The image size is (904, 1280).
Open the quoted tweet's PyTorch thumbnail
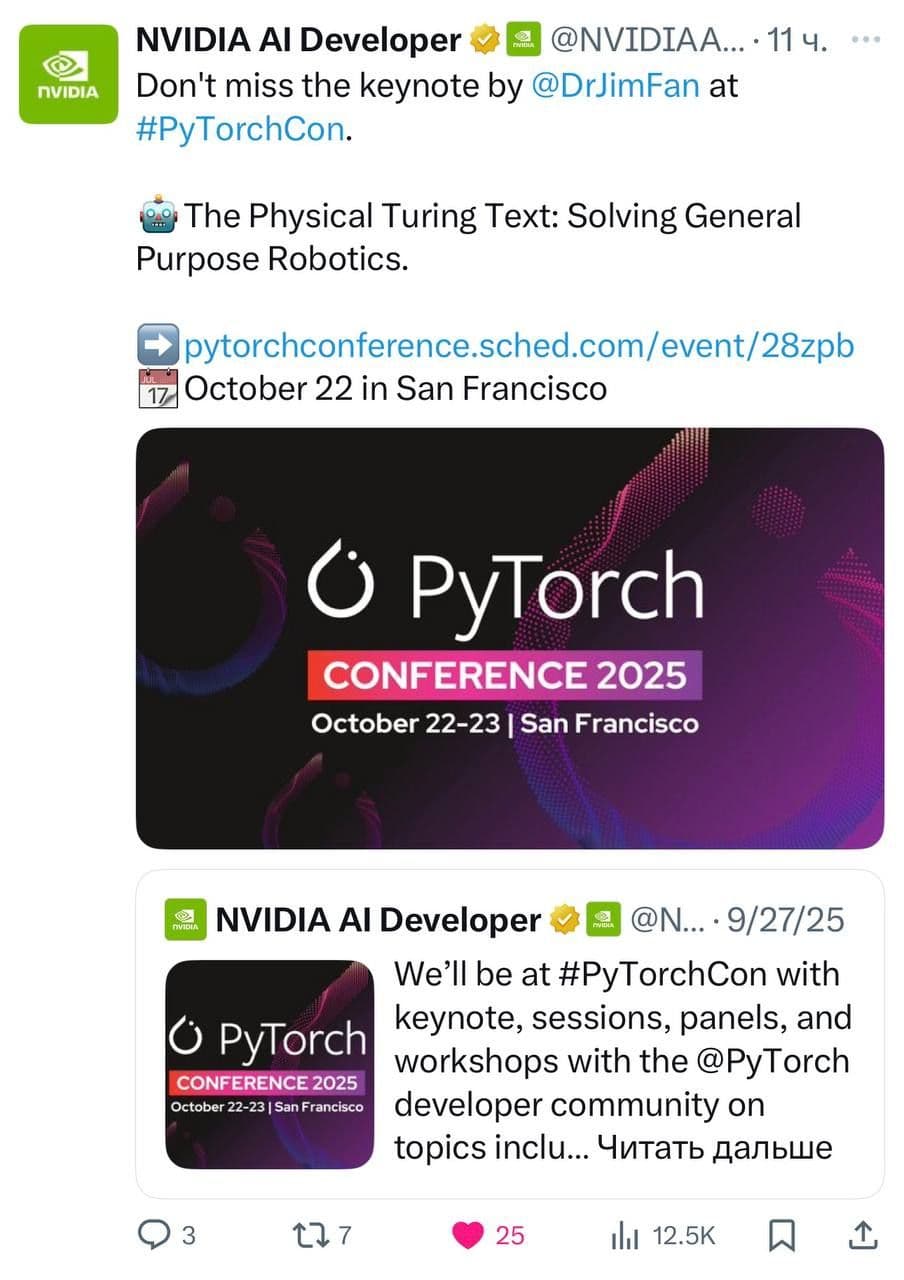269,1064
